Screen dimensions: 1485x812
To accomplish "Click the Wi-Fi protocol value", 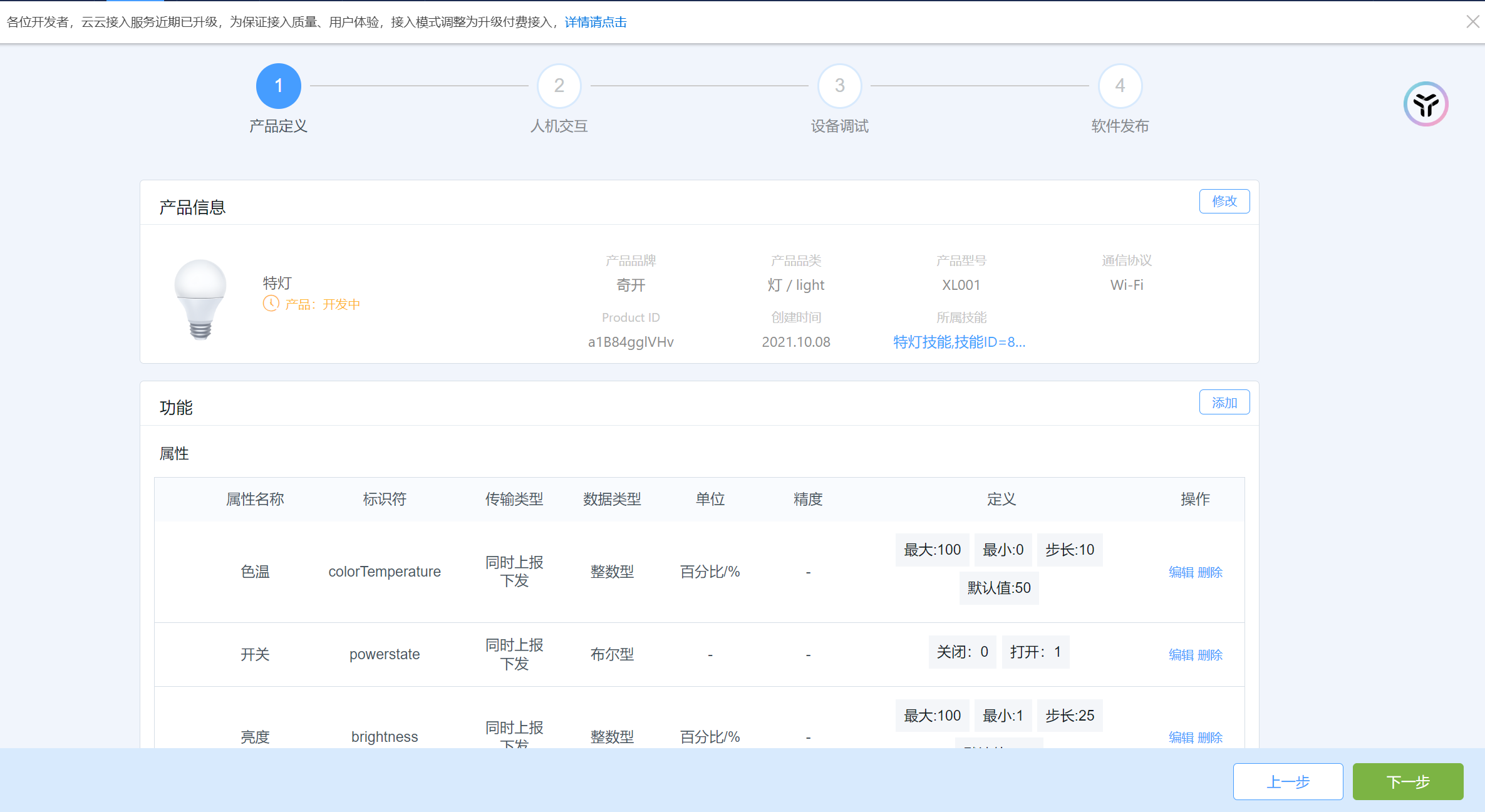I will tap(1127, 285).
